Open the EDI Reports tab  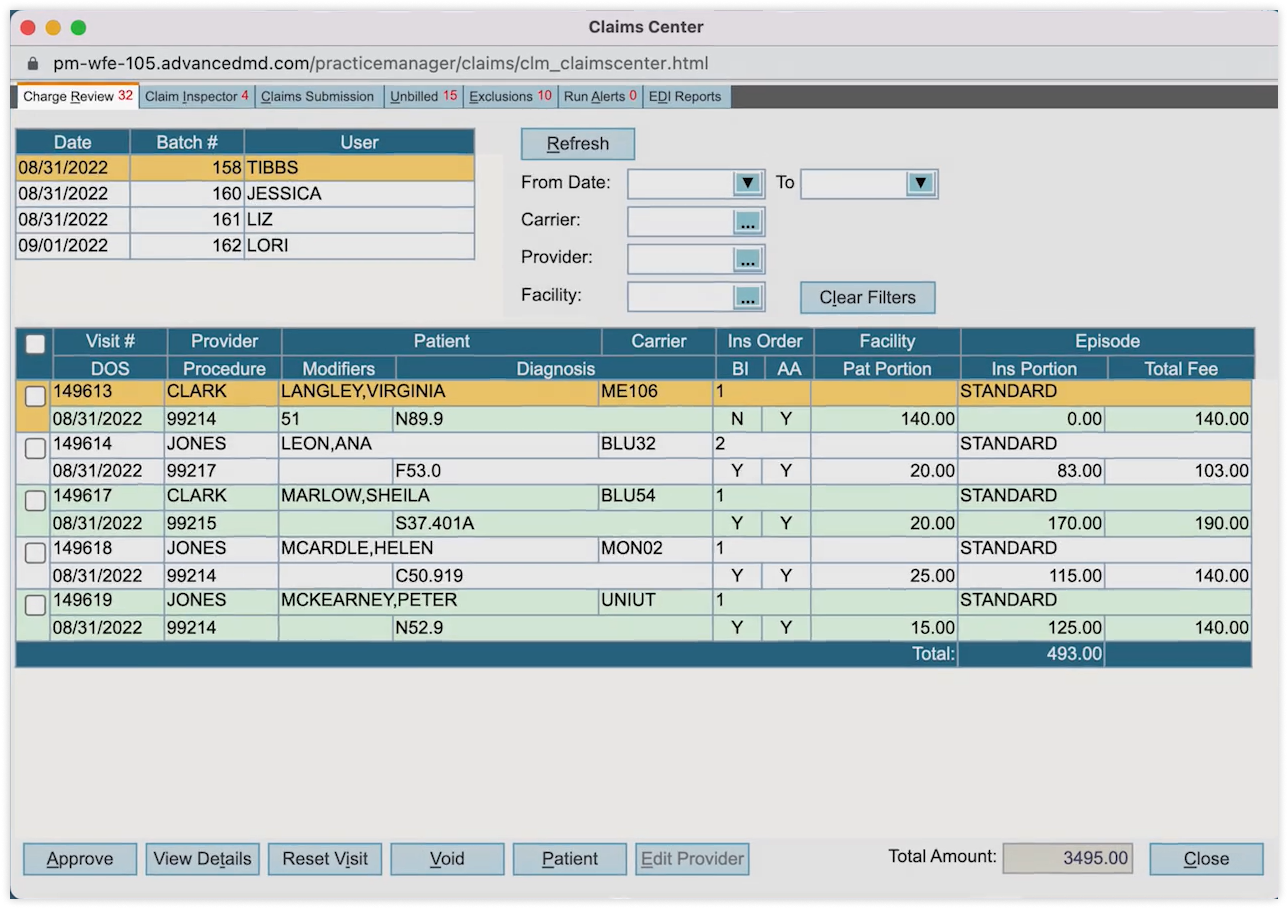pos(686,97)
